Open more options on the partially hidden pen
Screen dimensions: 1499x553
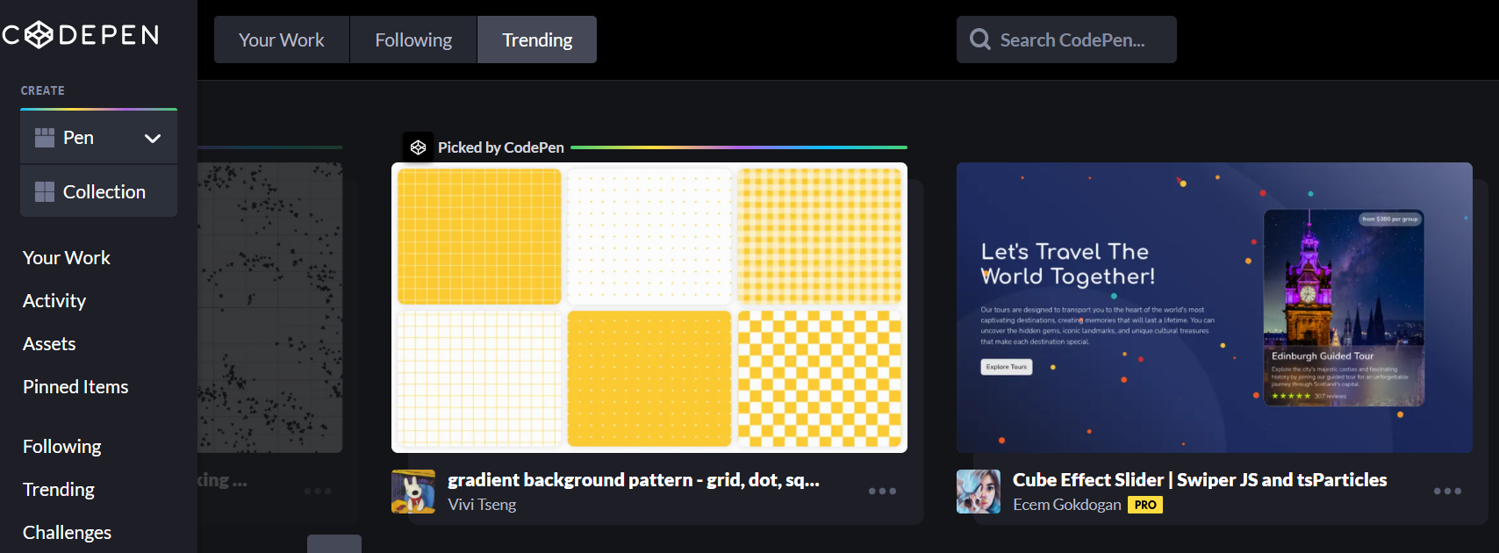coord(318,491)
